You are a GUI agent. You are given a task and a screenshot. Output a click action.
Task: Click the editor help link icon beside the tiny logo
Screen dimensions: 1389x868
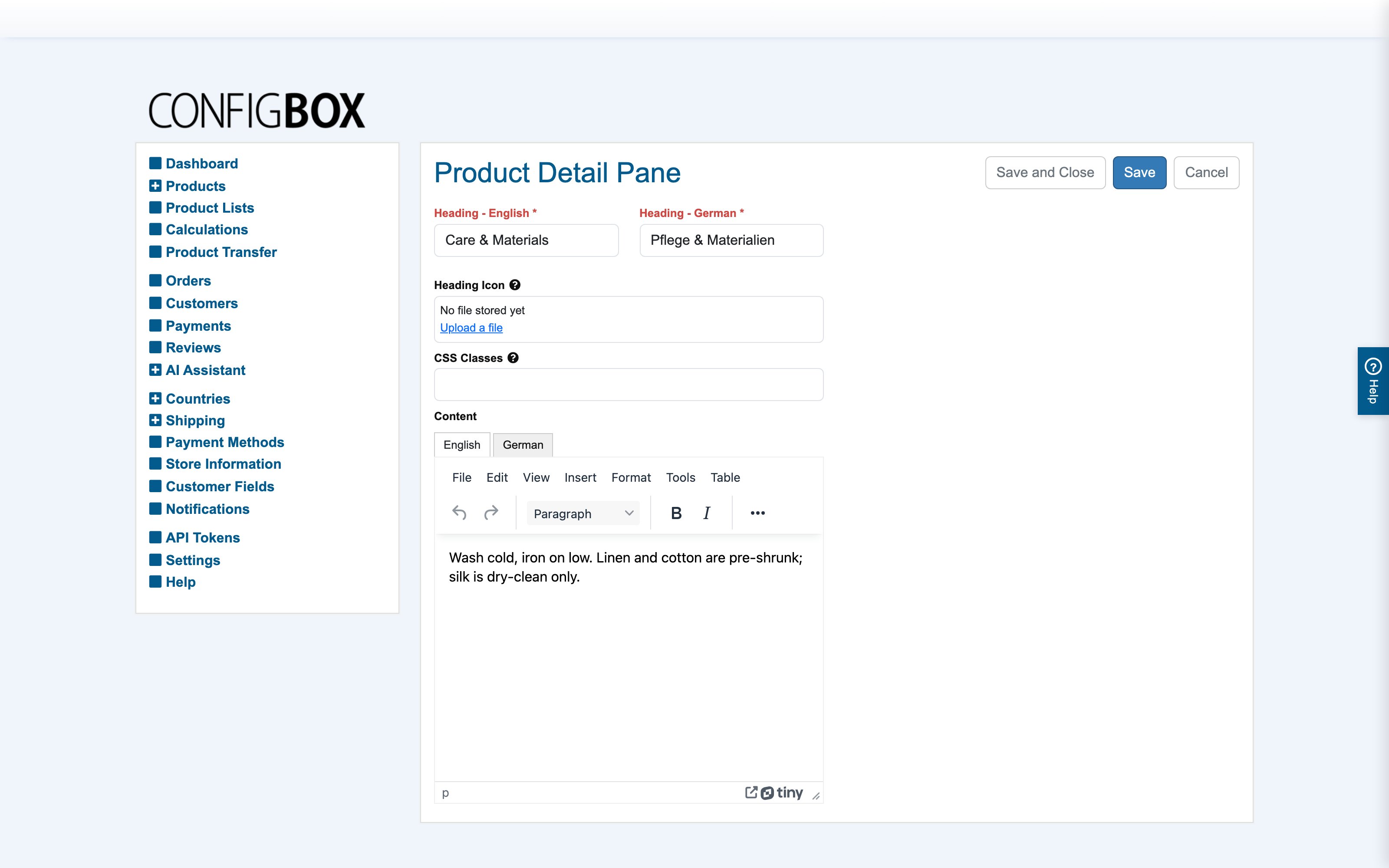point(751,792)
